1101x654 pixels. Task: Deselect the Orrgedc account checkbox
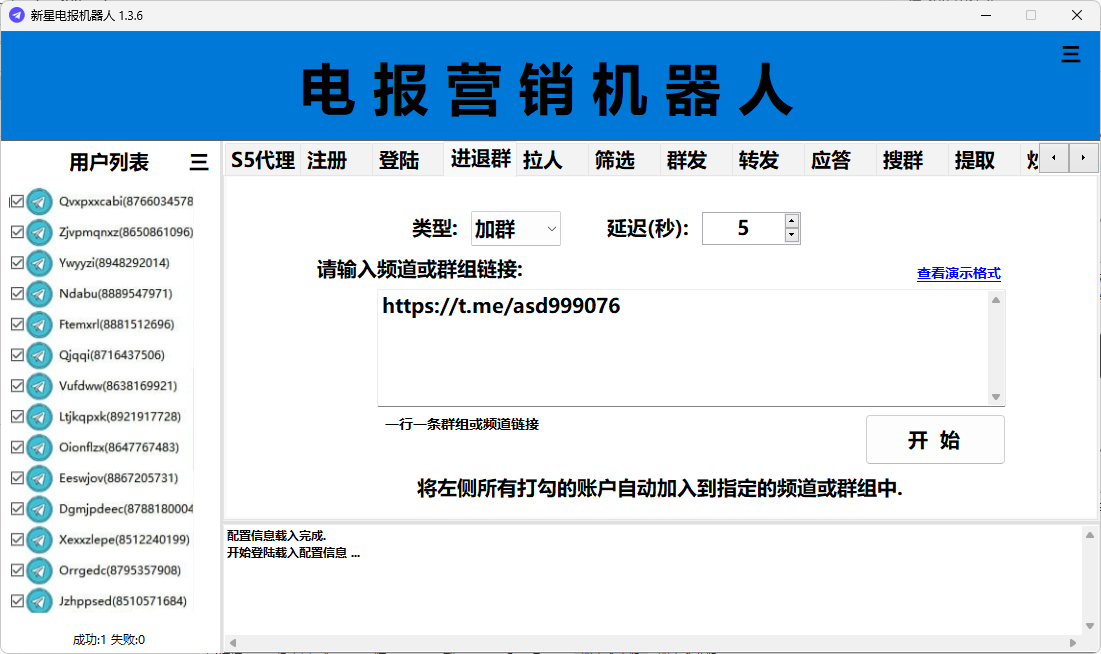(18, 570)
